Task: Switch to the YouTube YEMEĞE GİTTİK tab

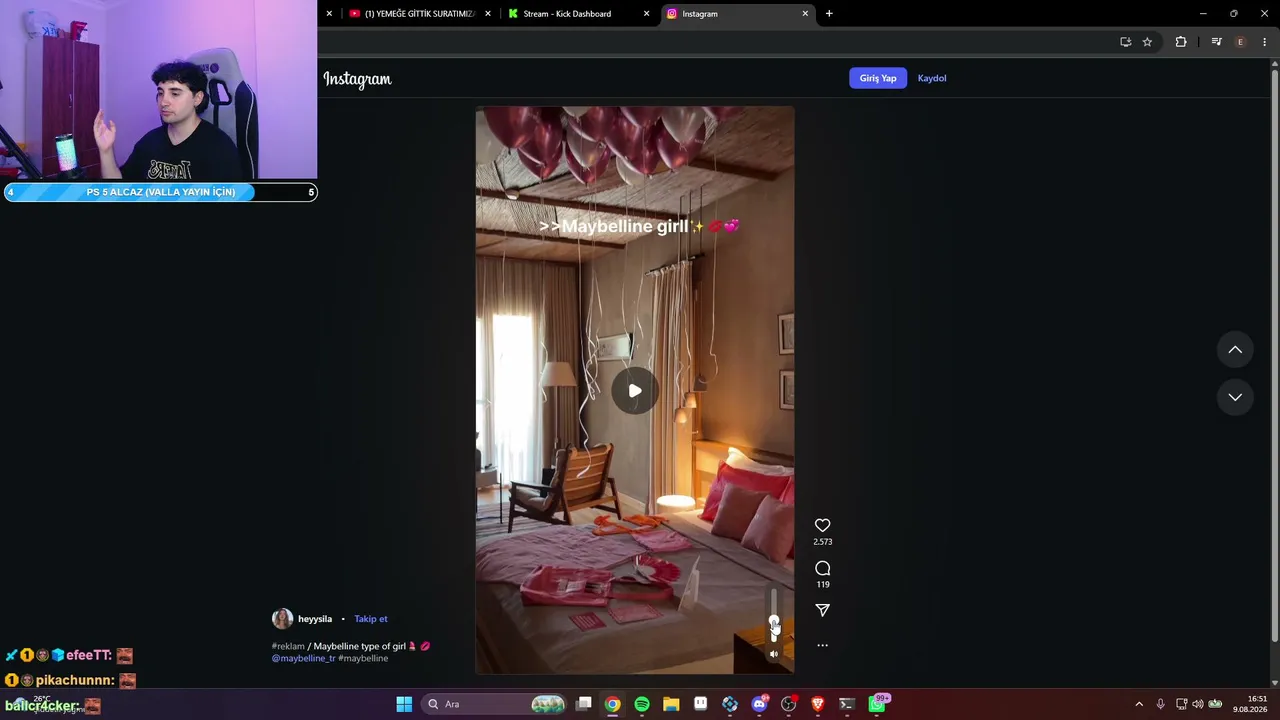Action: (419, 14)
